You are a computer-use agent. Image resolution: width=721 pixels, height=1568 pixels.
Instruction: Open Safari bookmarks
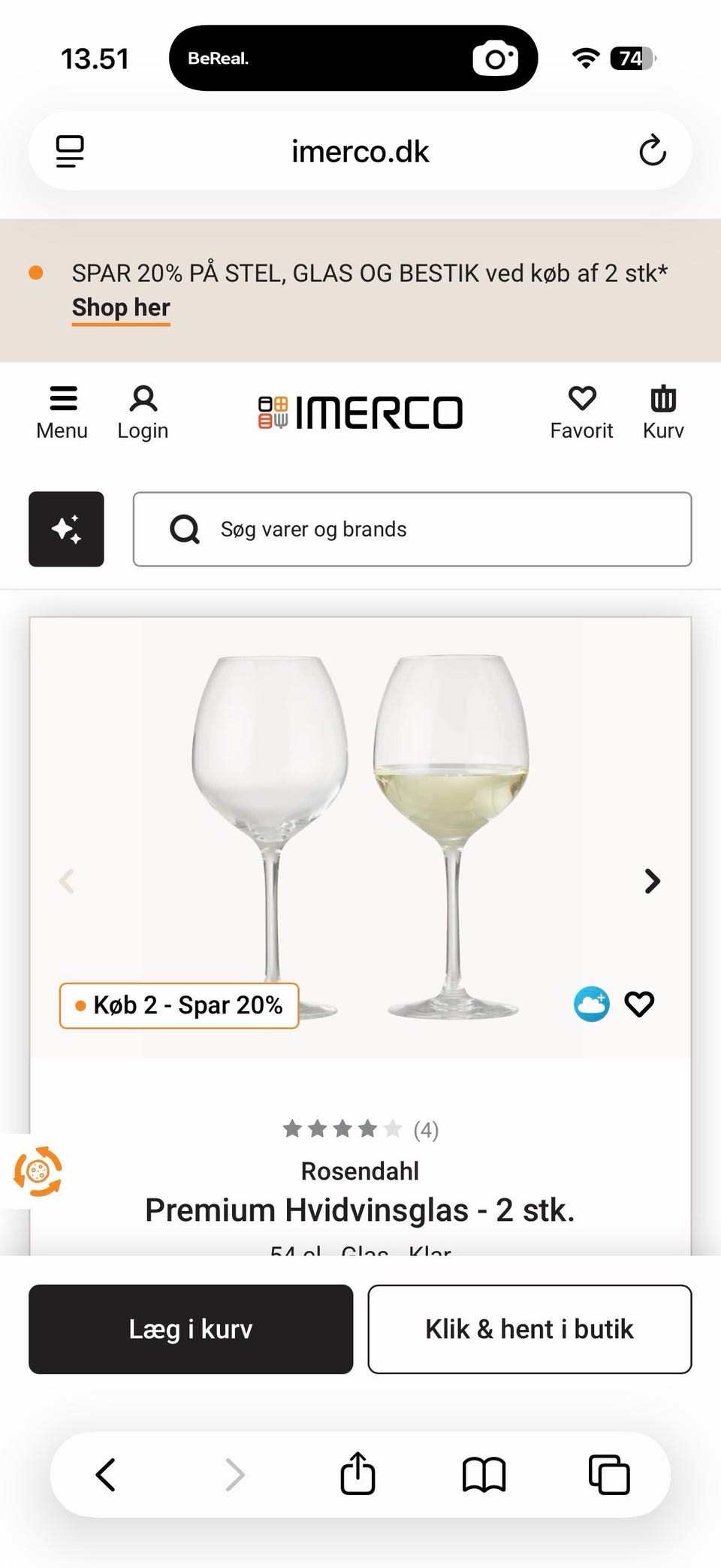(484, 1474)
